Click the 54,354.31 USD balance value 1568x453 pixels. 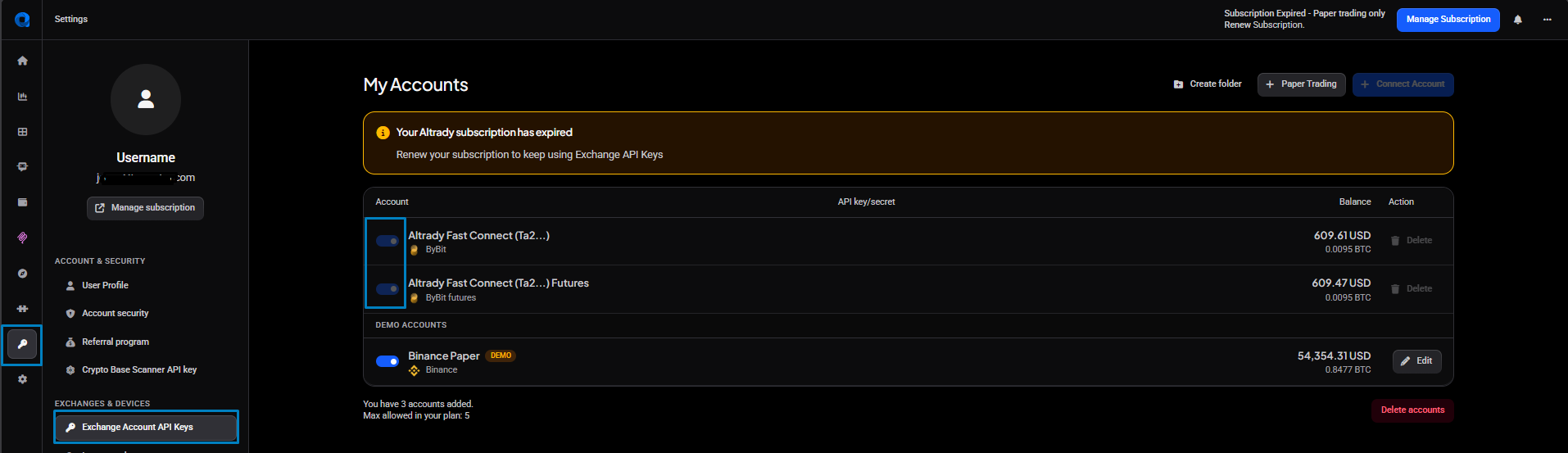[x=1334, y=356]
